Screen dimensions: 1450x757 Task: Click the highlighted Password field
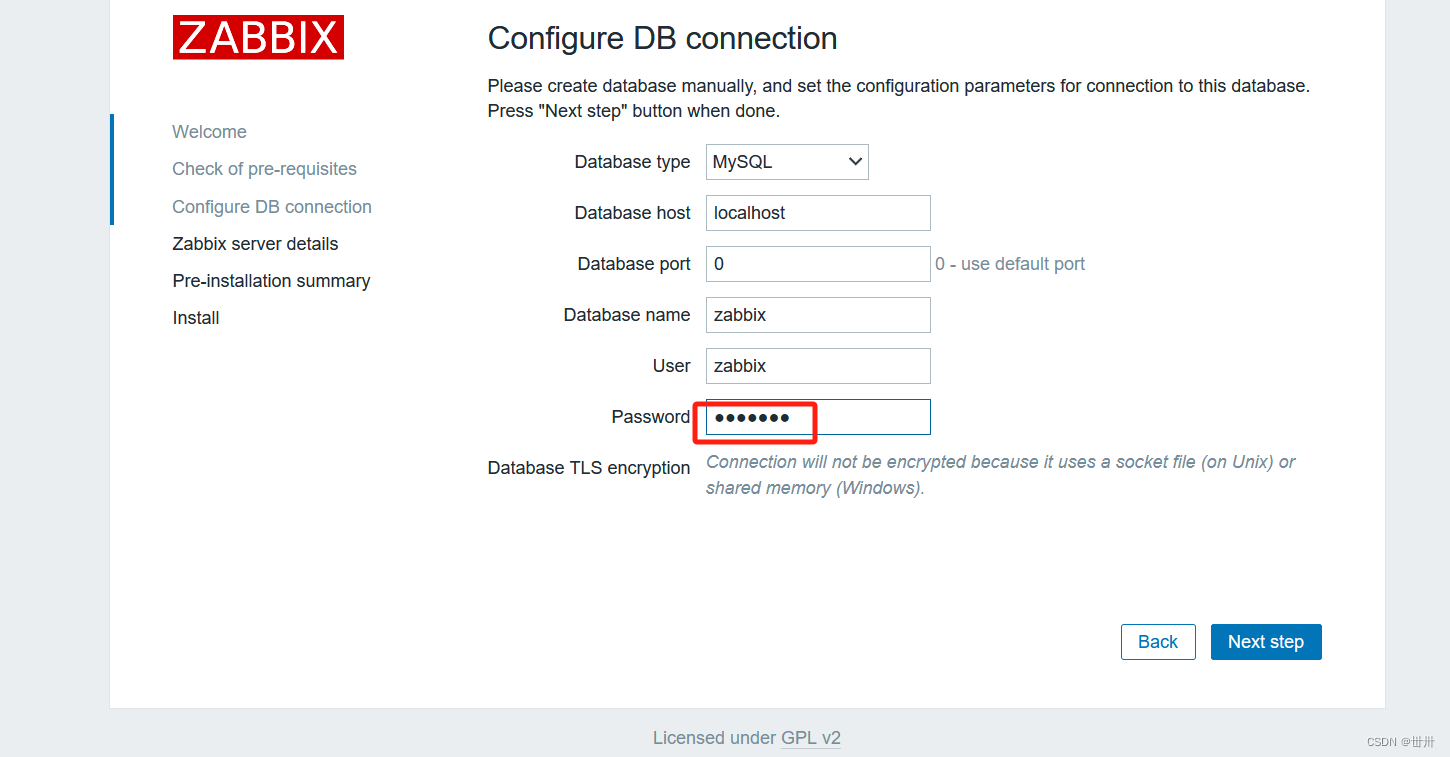click(x=817, y=416)
